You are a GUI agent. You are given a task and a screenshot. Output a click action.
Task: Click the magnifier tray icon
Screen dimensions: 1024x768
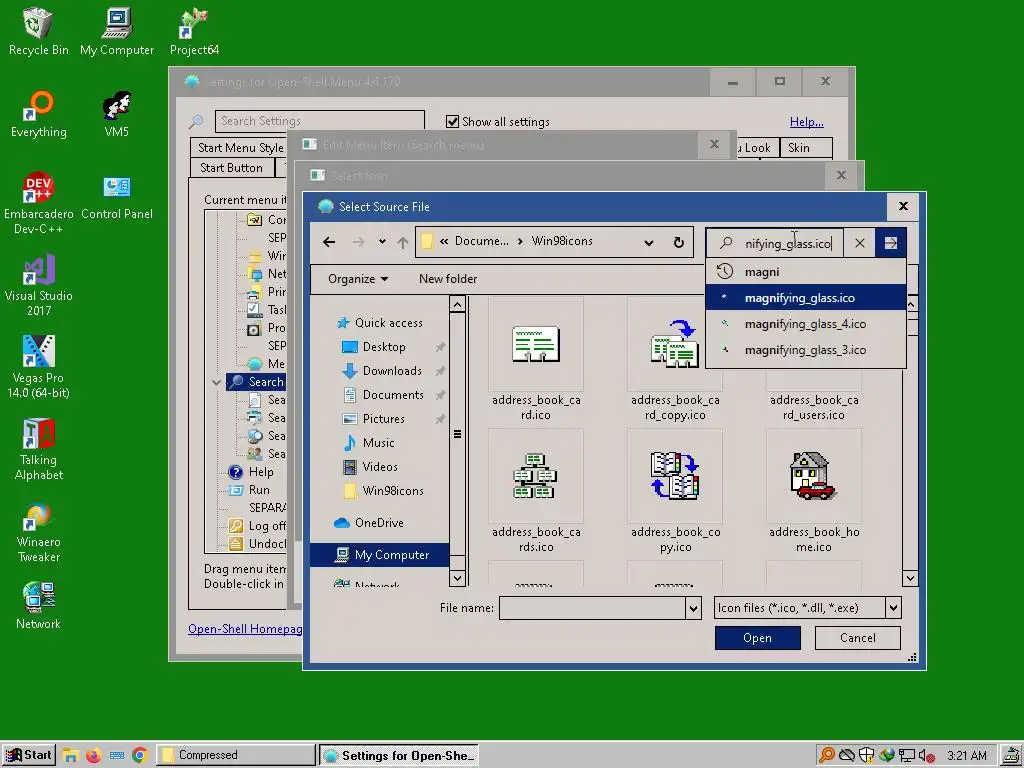[826, 756]
